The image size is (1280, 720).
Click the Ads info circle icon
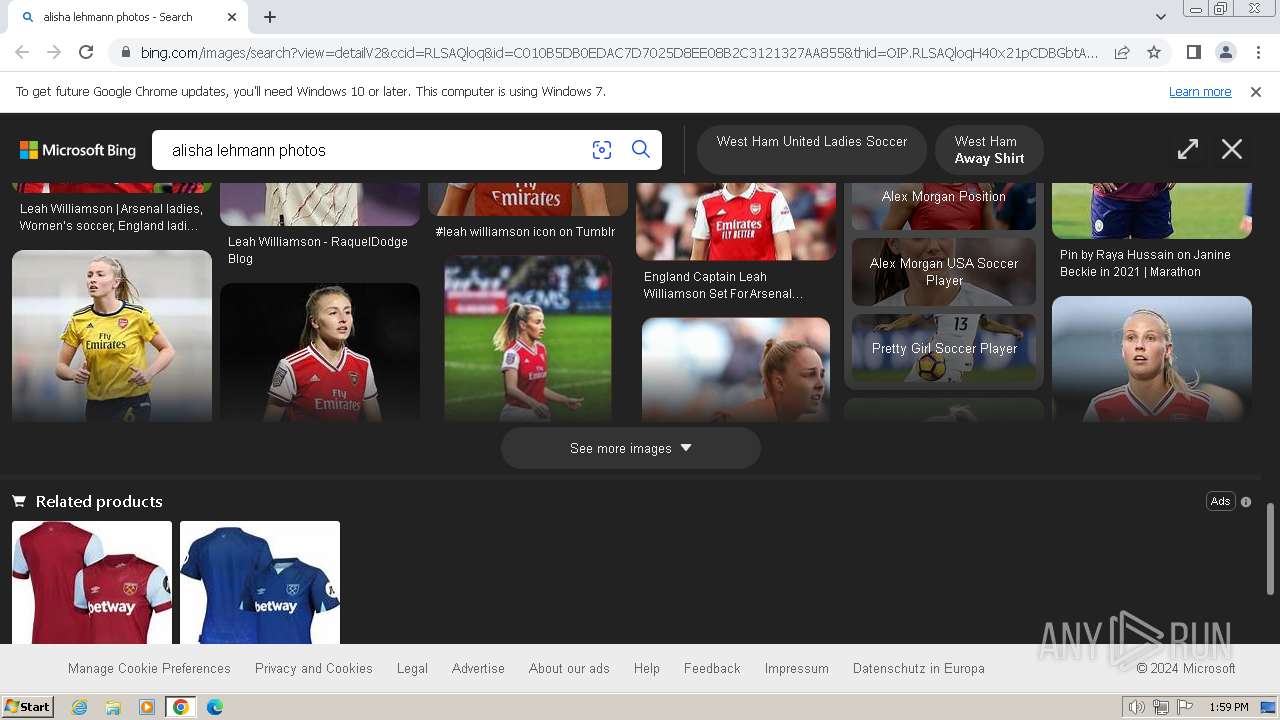pos(1246,502)
